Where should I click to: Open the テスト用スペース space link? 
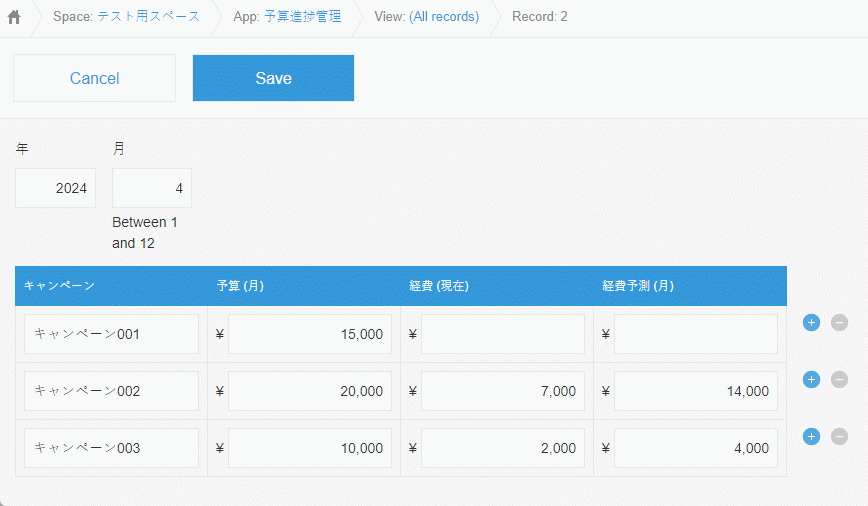click(x=148, y=17)
